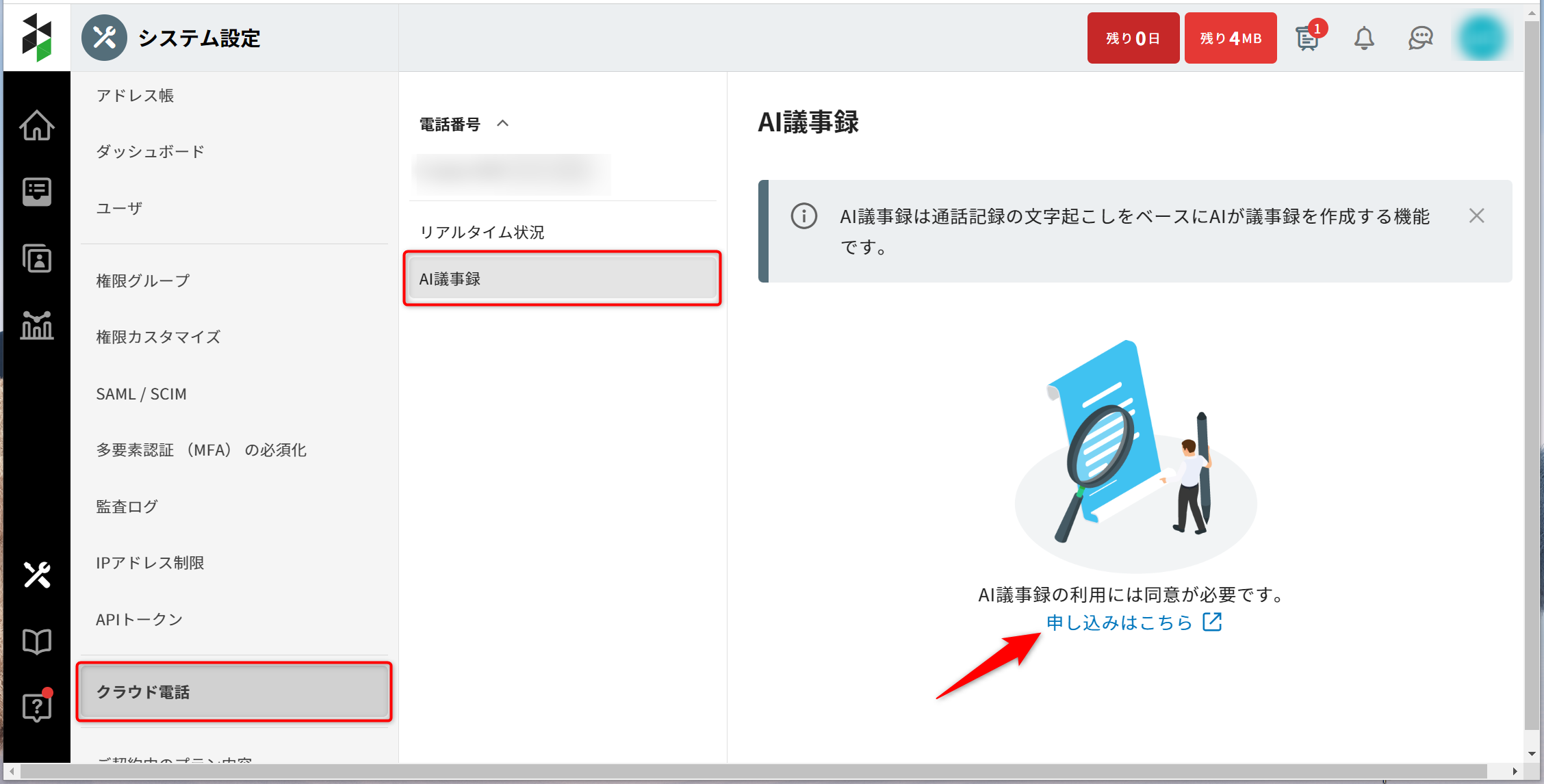Image resolution: width=1544 pixels, height=784 pixels.
Task: Select リアルタイム状況 menu item
Action: click(x=482, y=233)
